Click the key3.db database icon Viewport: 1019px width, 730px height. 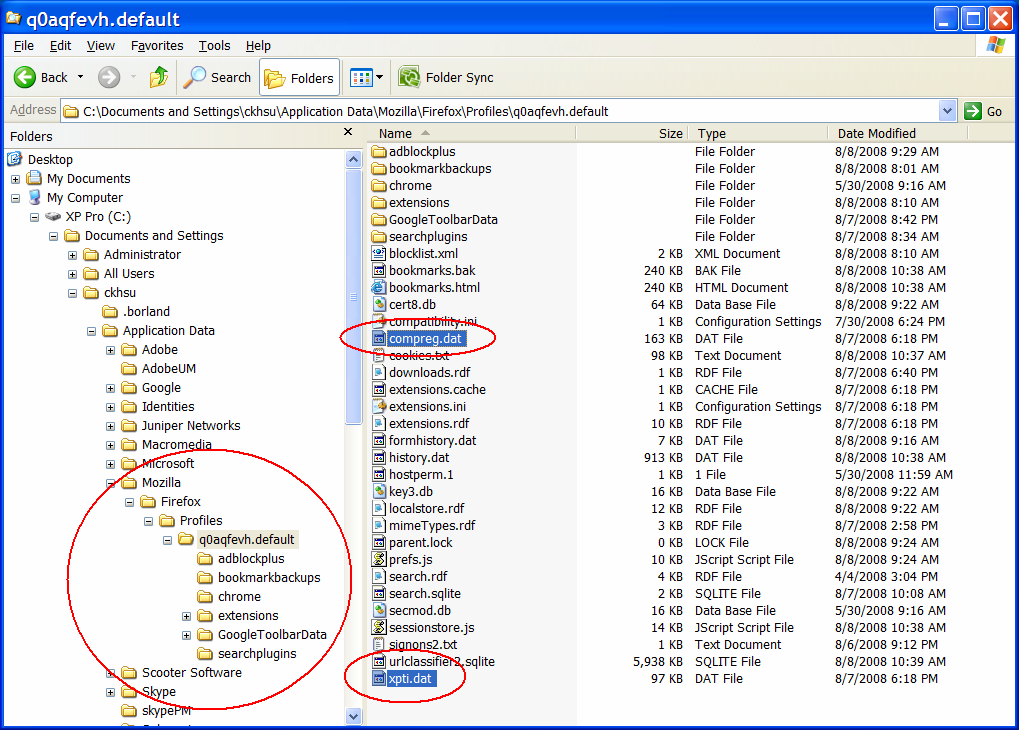point(379,491)
